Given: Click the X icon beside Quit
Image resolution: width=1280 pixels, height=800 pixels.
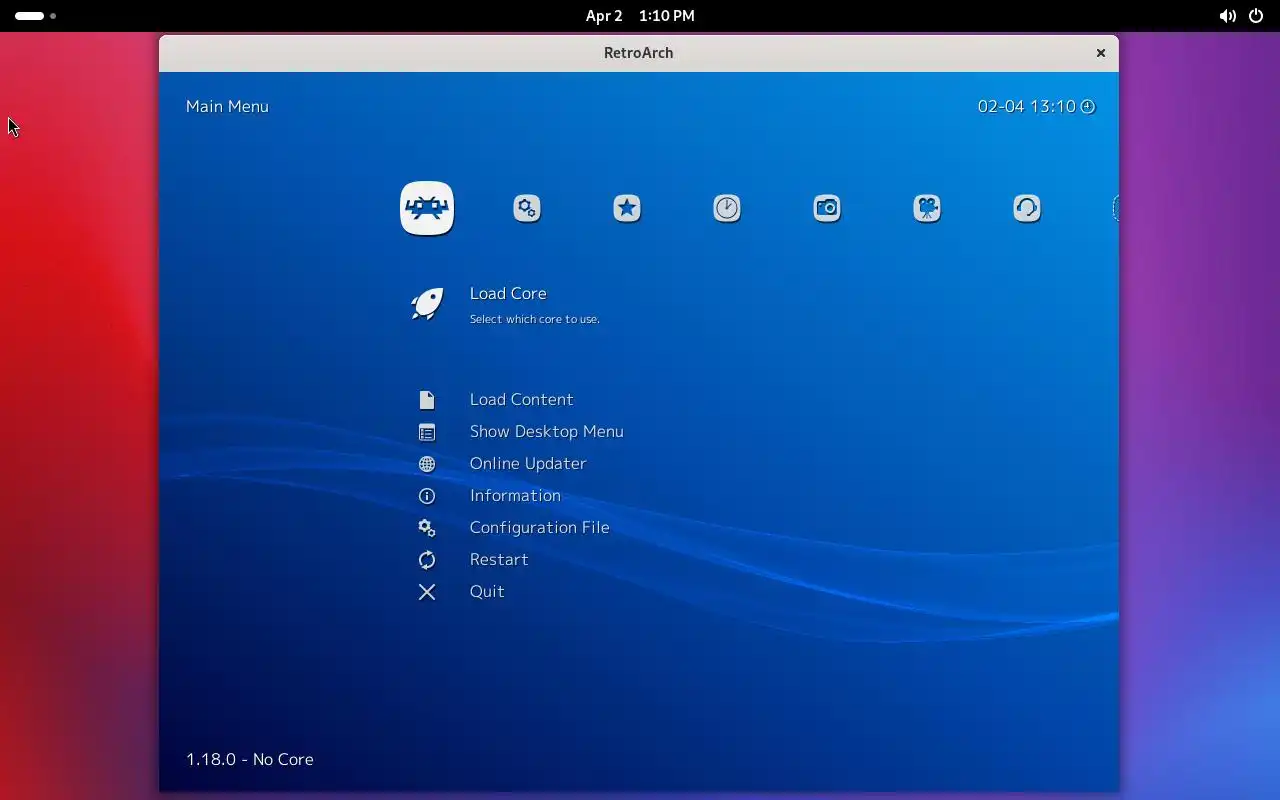Looking at the screenshot, I should pyautogui.click(x=427, y=592).
